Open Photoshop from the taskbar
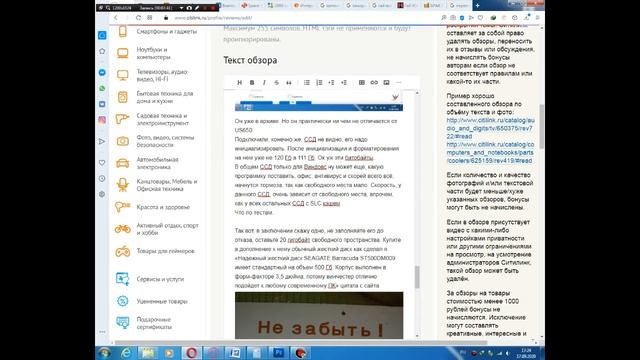The width and height of the screenshot is (640, 360). [x=279, y=353]
